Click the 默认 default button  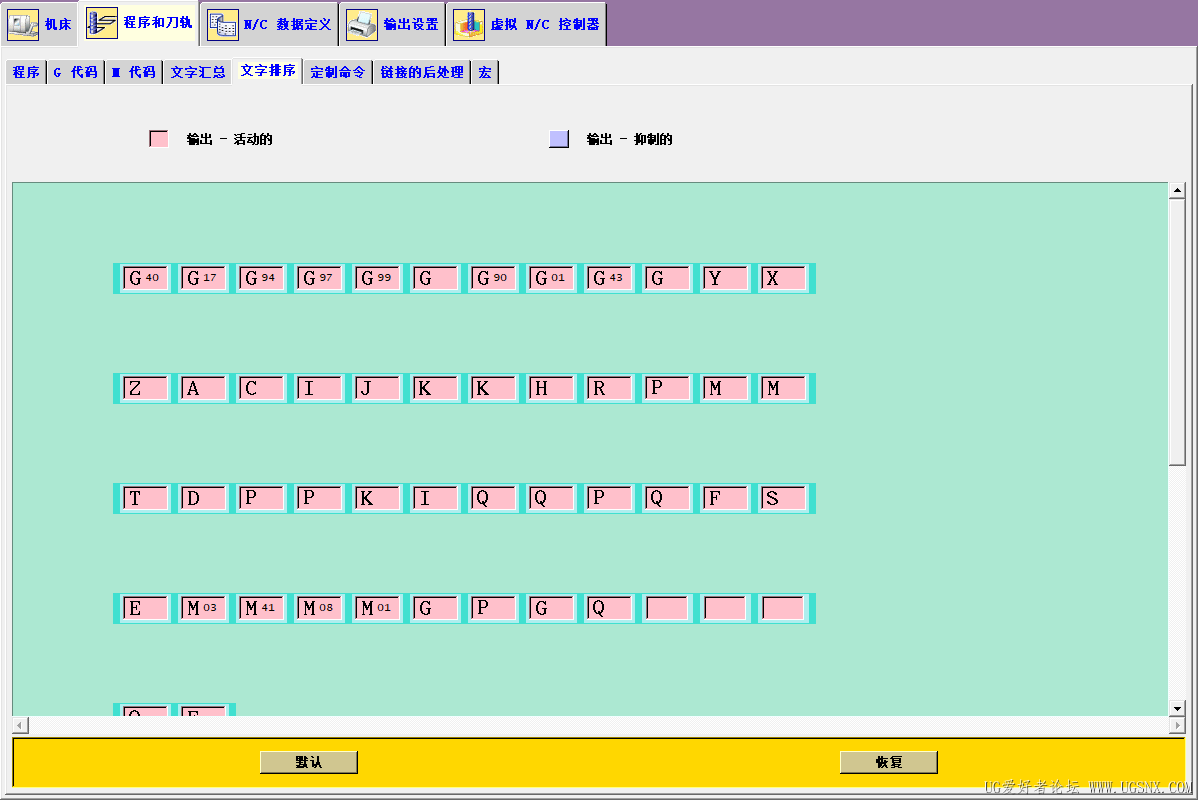[309, 762]
